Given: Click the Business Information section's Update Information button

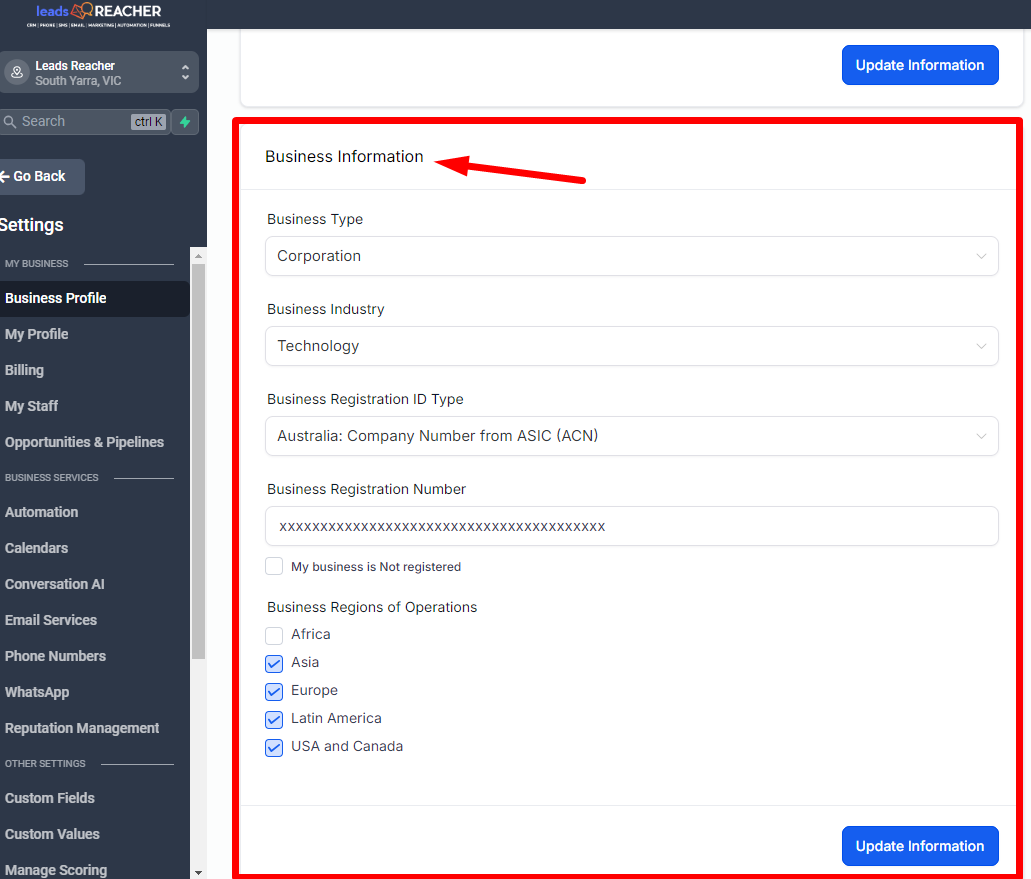Looking at the screenshot, I should coord(920,846).
